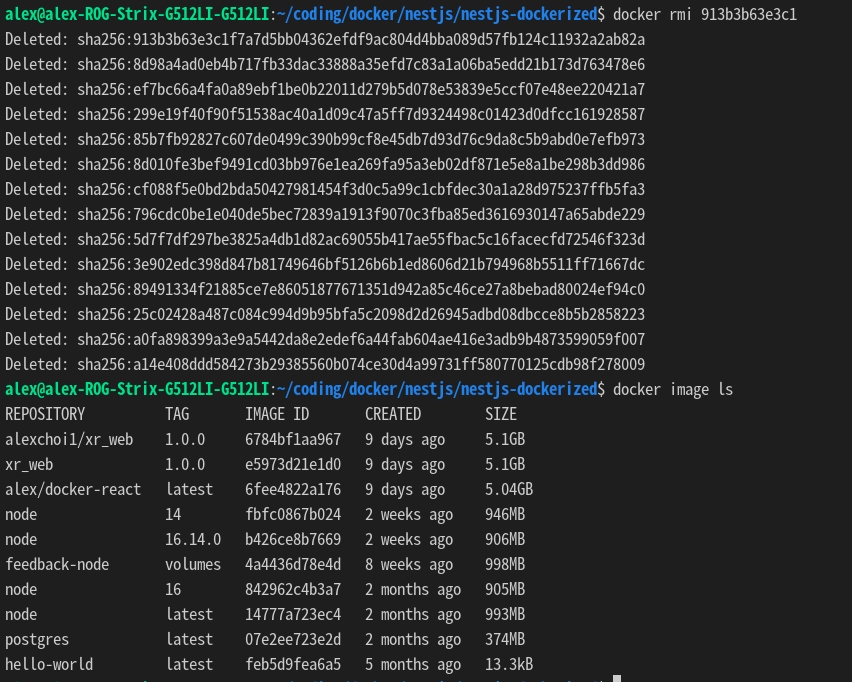
Task: Click size value 946MB
Action: pyautogui.click(x=505, y=515)
